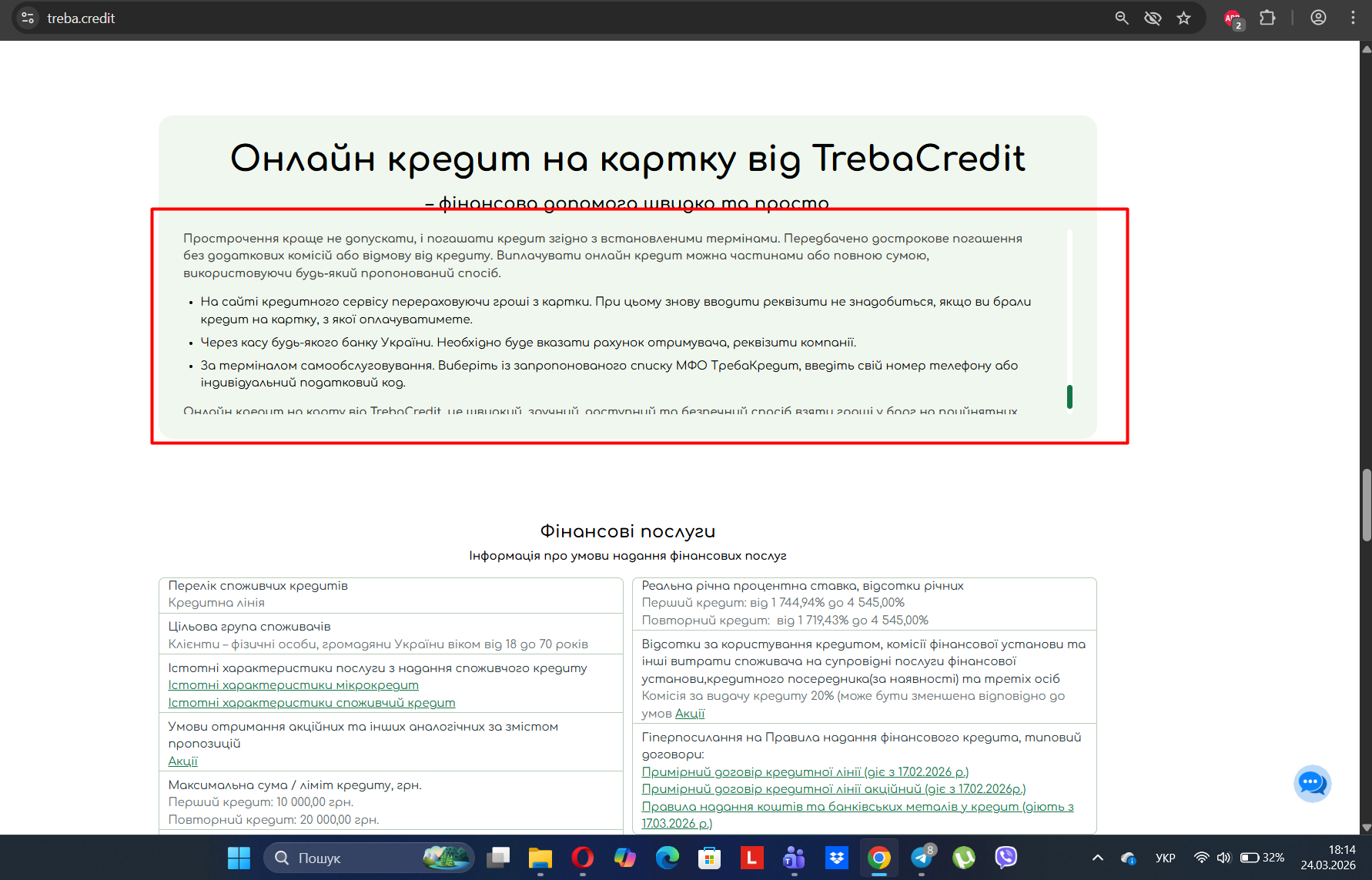Click text Перший кредит: 10 000,00 грн.
Screen dimensions: 1372x880
[261, 802]
